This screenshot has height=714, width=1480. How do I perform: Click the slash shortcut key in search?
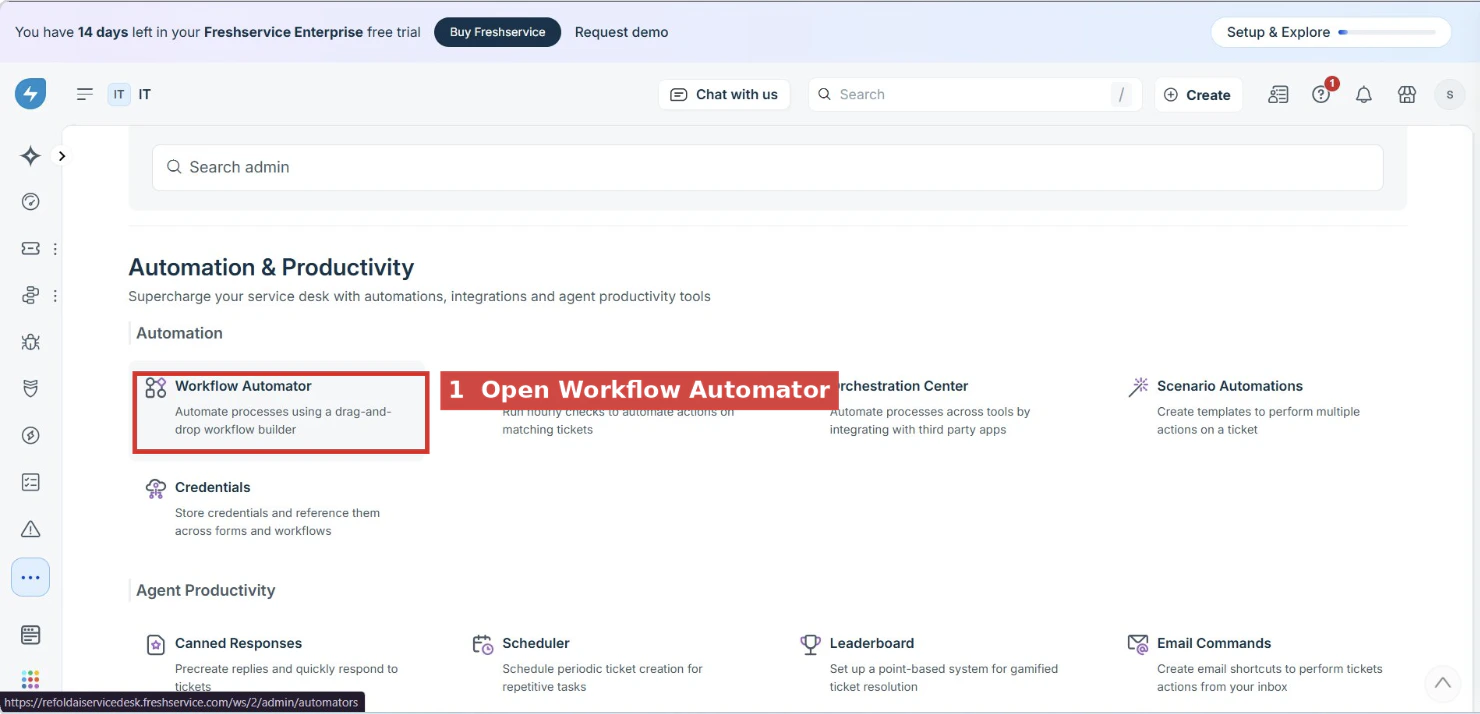tap(1122, 94)
